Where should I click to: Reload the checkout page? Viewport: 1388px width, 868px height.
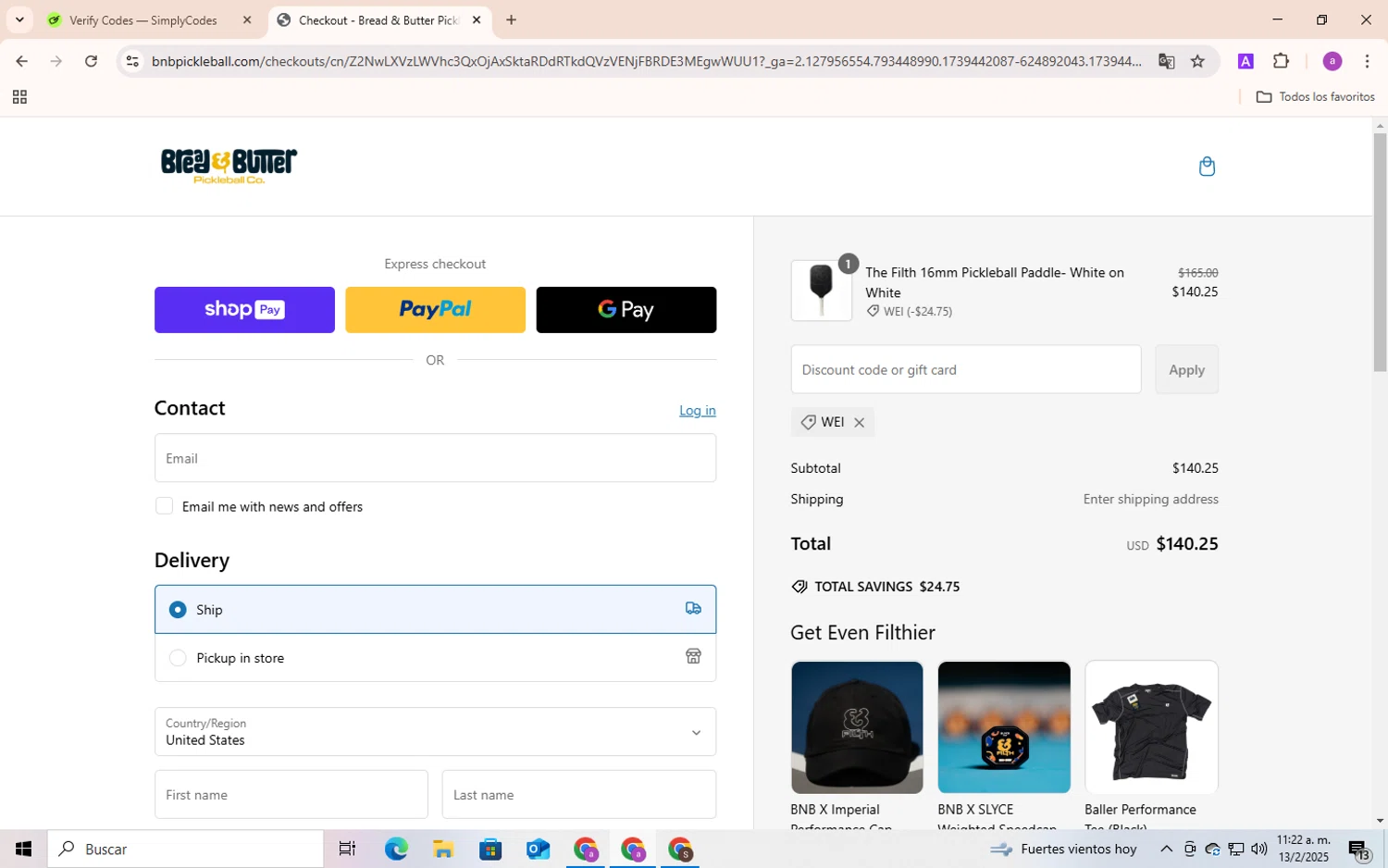tap(91, 61)
